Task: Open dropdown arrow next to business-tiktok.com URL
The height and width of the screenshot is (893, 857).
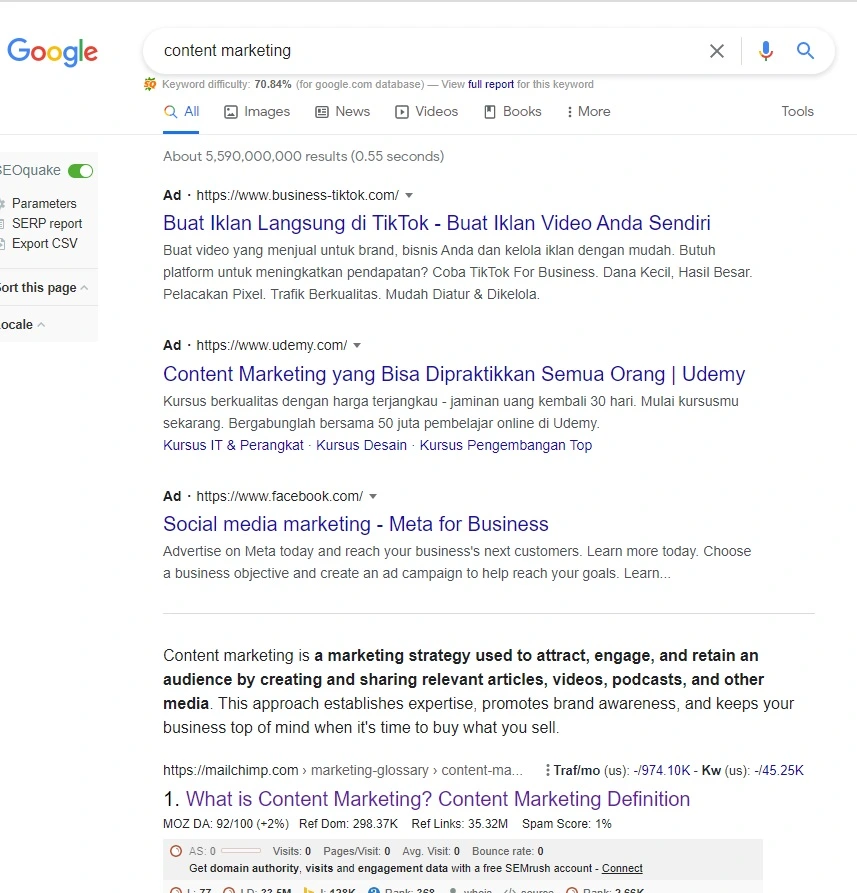Action: tap(409, 195)
